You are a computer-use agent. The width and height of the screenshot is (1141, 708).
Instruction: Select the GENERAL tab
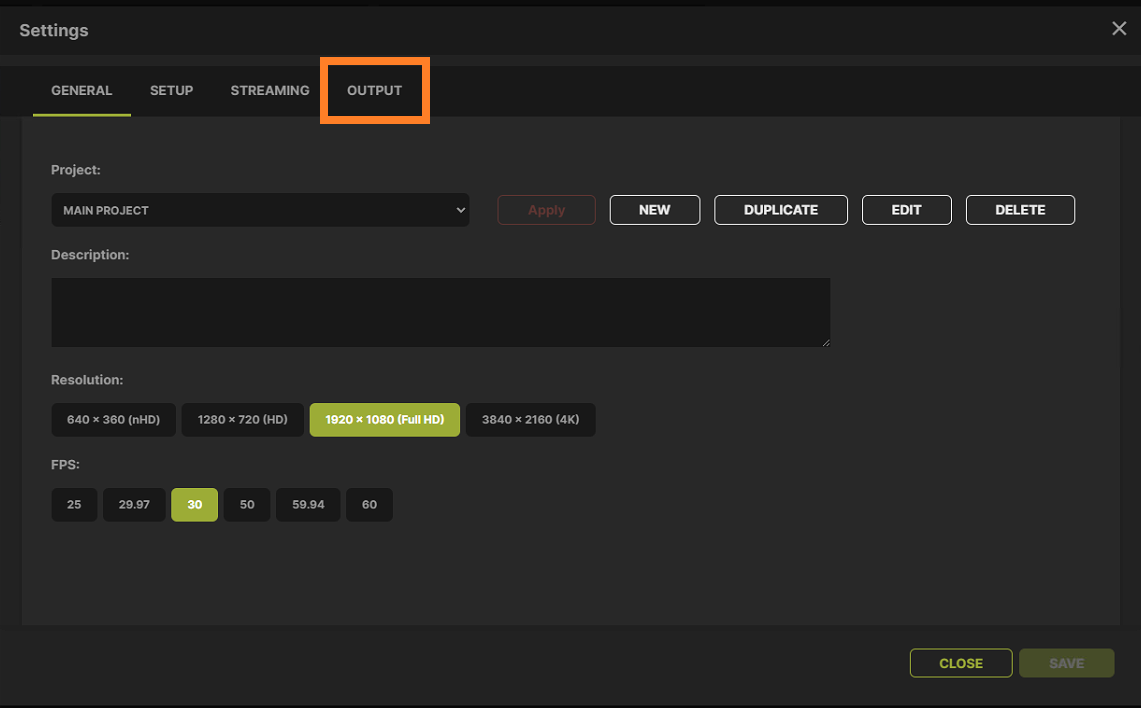[81, 90]
